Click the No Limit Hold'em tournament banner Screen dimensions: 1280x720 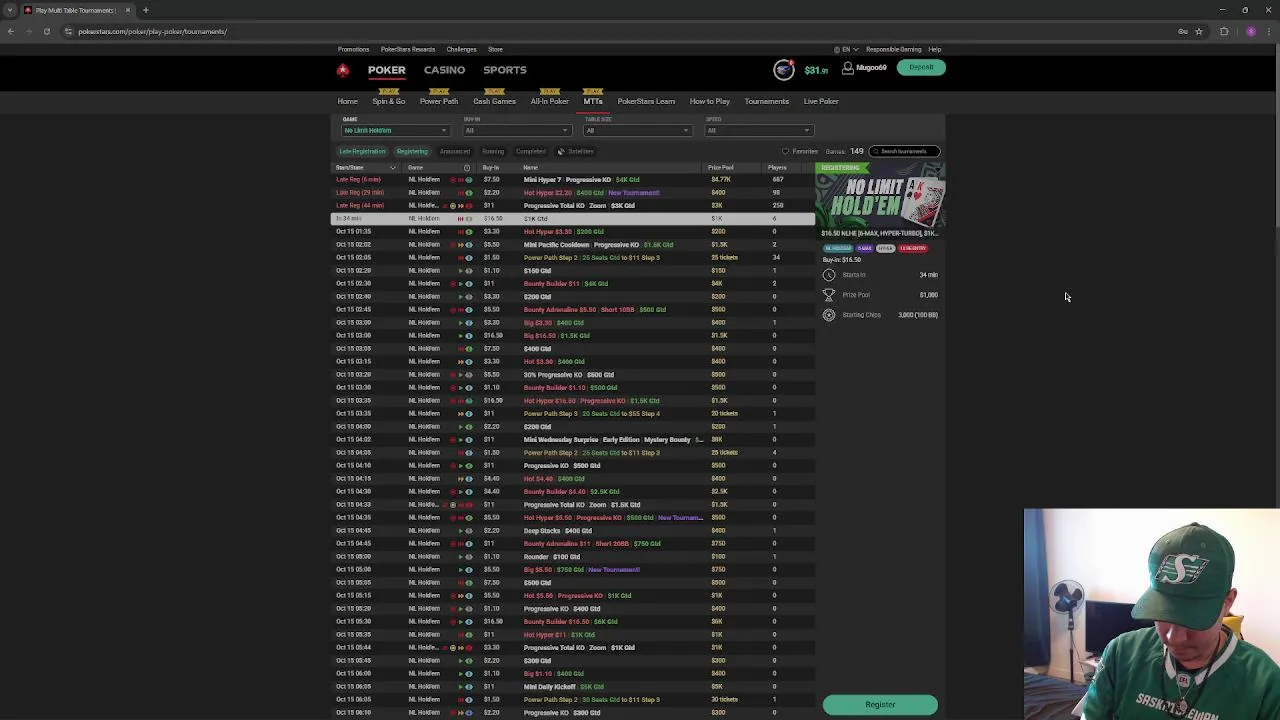pos(880,202)
